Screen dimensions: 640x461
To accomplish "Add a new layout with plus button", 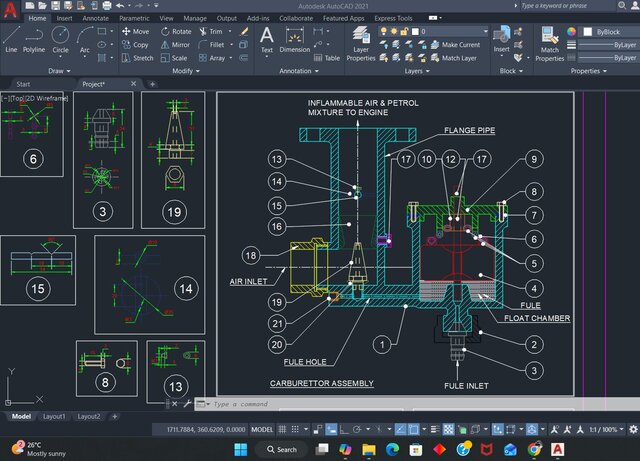I will pyautogui.click(x=115, y=416).
